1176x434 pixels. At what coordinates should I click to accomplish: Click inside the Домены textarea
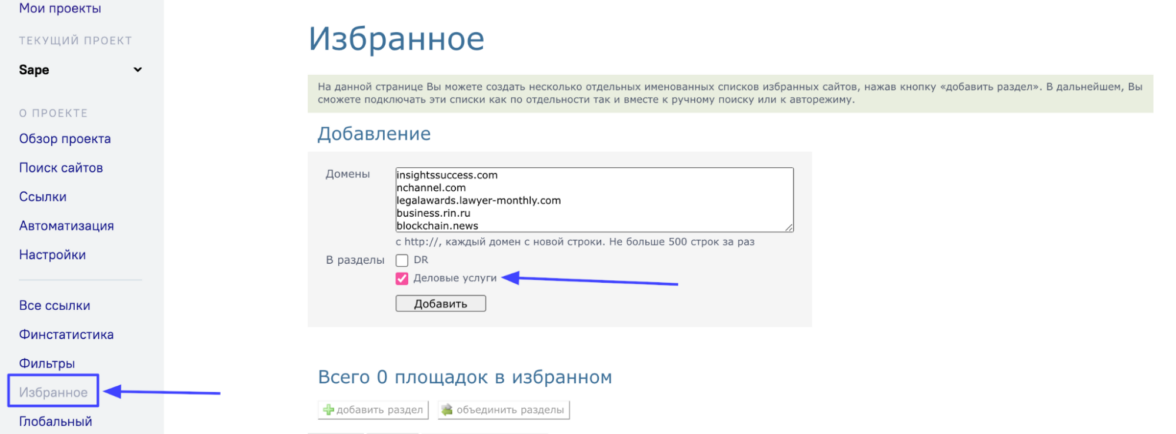click(x=594, y=200)
